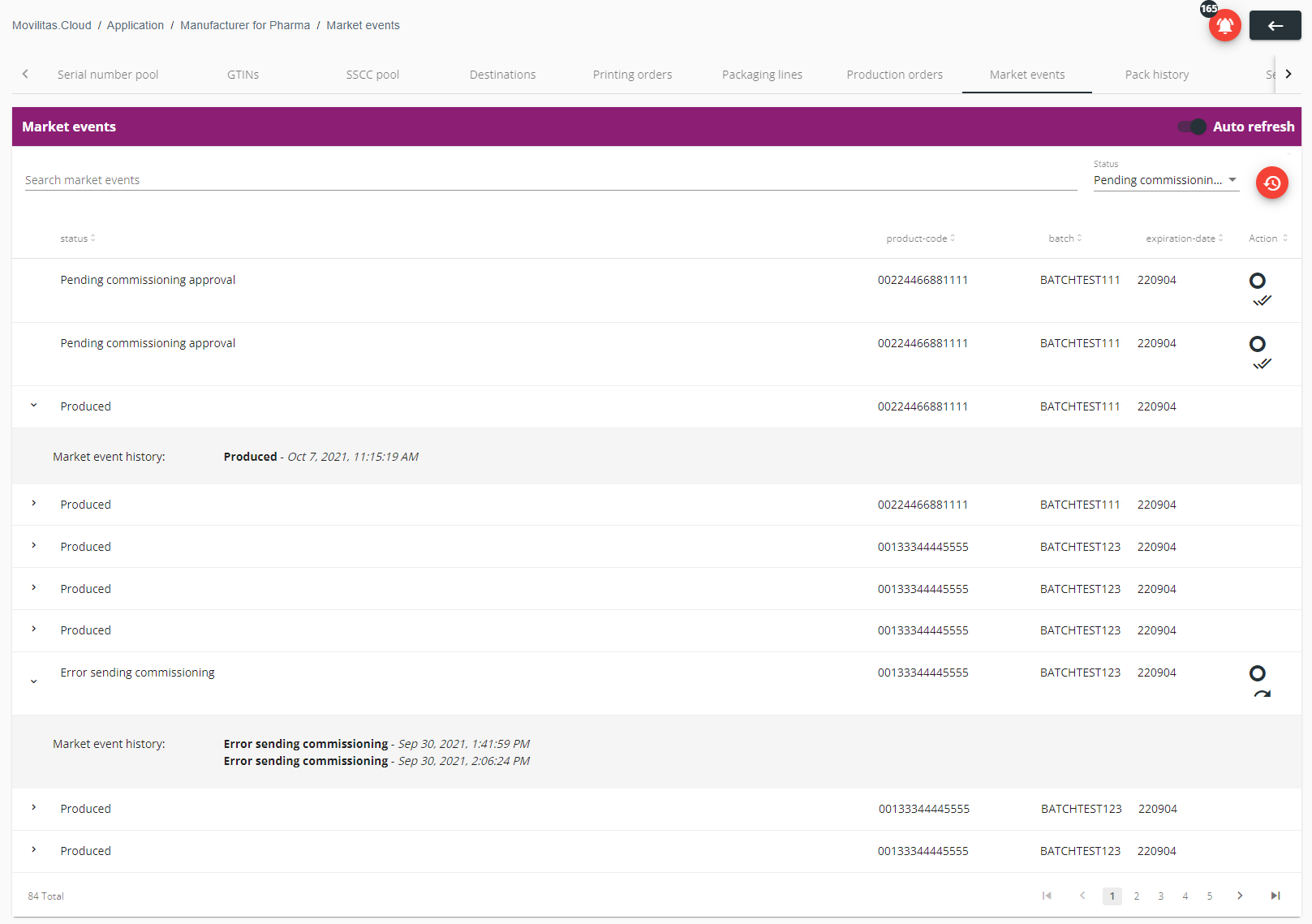Approve first Pending commissioning row with double-check icon
Viewport: 1312px width, 924px height.
tap(1262, 301)
